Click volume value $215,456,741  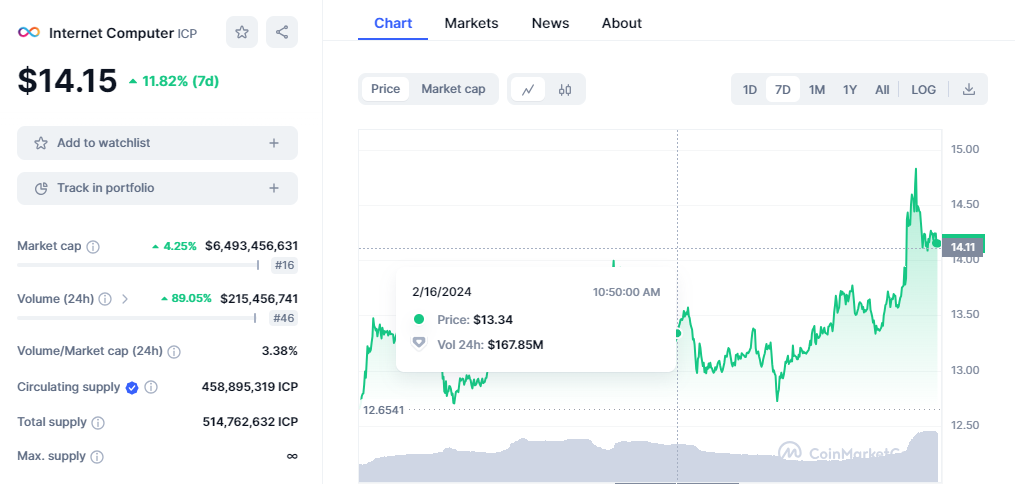[259, 298]
